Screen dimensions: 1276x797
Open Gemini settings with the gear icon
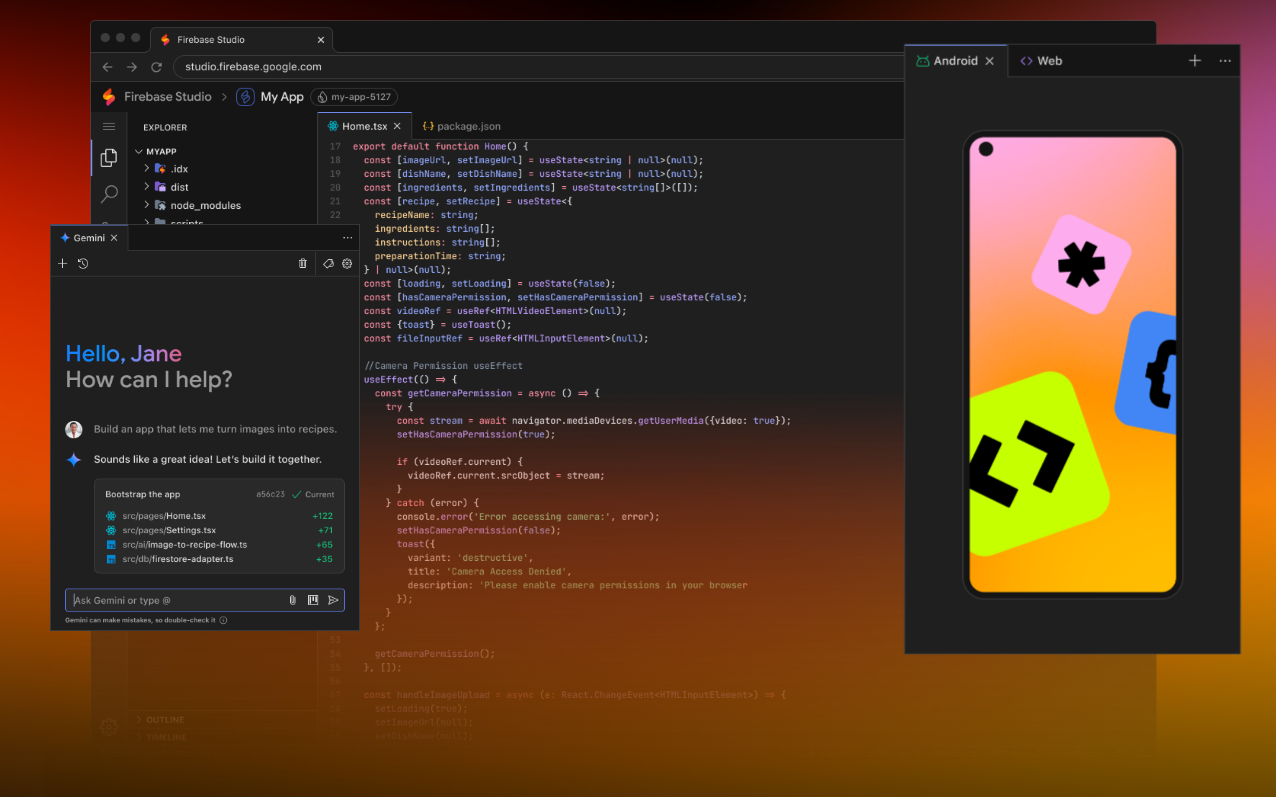click(347, 263)
